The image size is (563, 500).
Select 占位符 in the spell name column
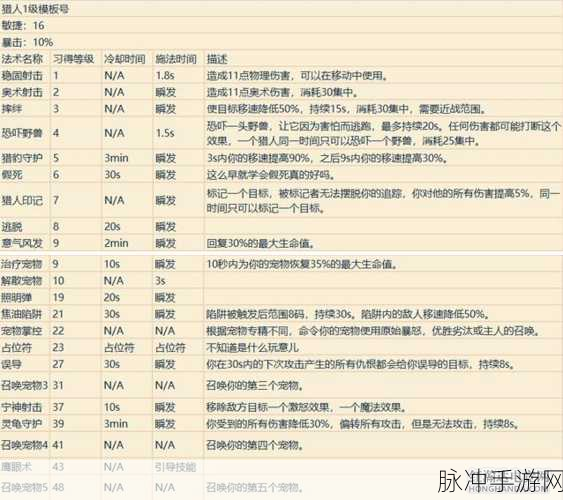(x=17, y=347)
